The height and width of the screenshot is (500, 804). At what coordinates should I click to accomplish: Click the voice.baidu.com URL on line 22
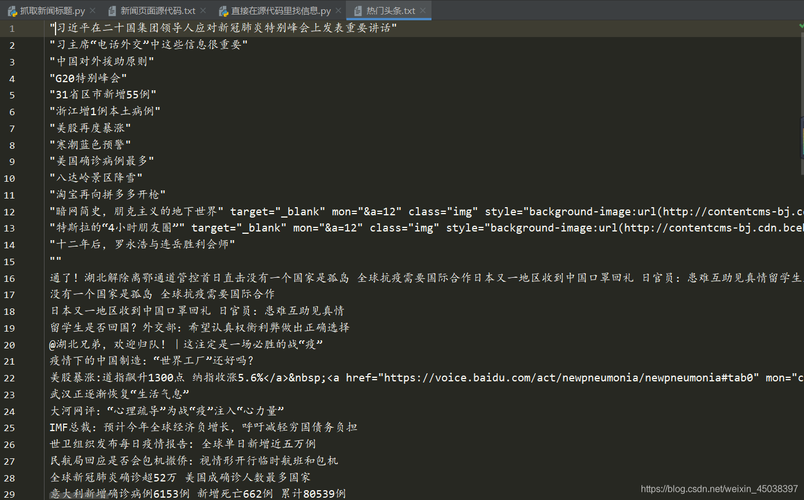point(571,377)
